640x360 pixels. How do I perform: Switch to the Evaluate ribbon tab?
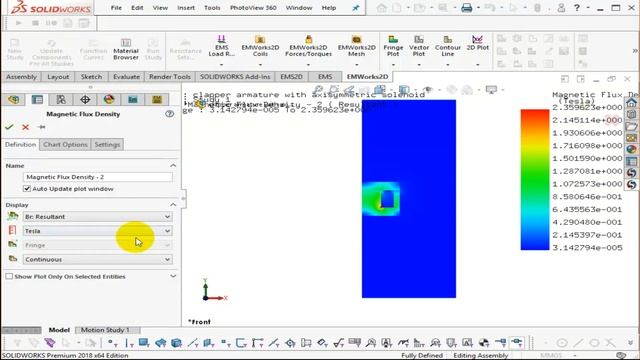126,77
